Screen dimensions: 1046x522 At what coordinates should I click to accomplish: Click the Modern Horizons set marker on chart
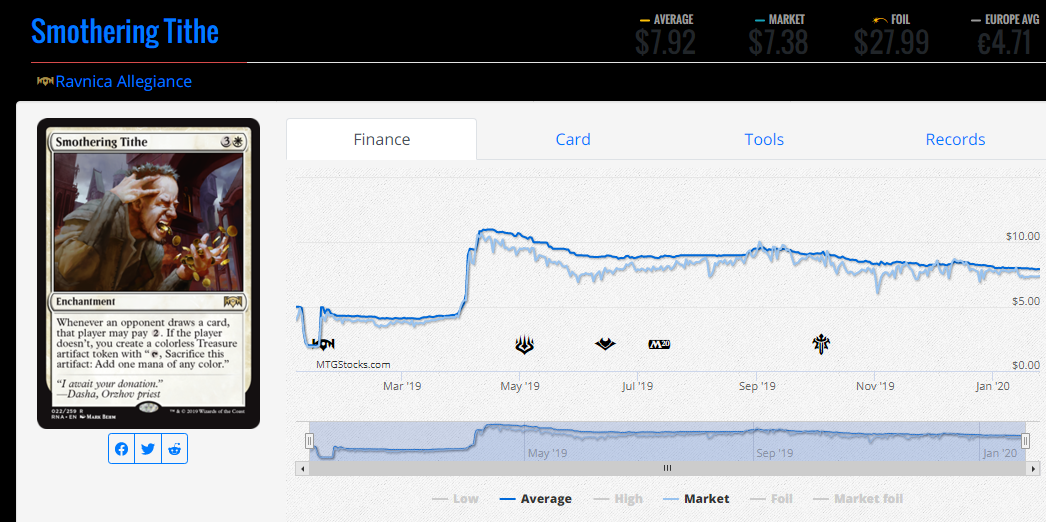605,344
